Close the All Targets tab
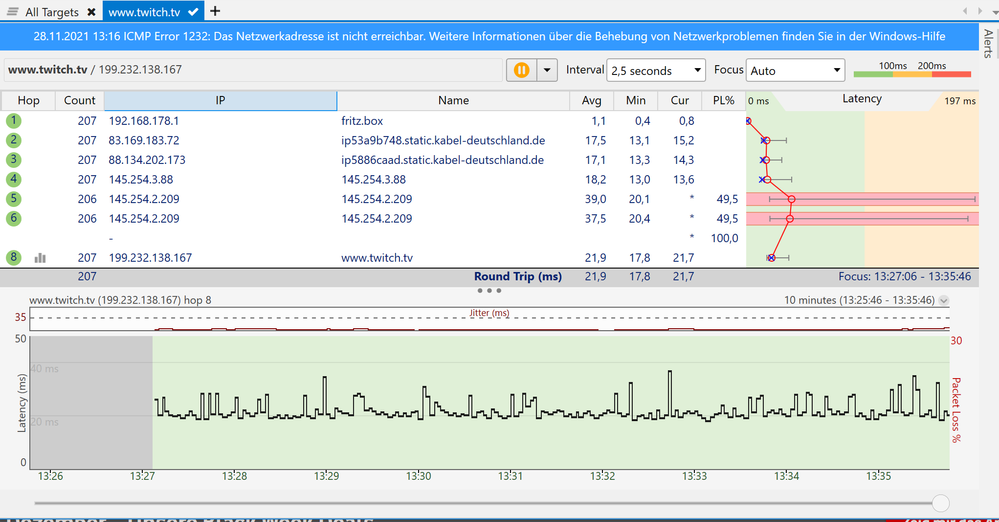Screen dimensions: 999x522 coord(91,11)
